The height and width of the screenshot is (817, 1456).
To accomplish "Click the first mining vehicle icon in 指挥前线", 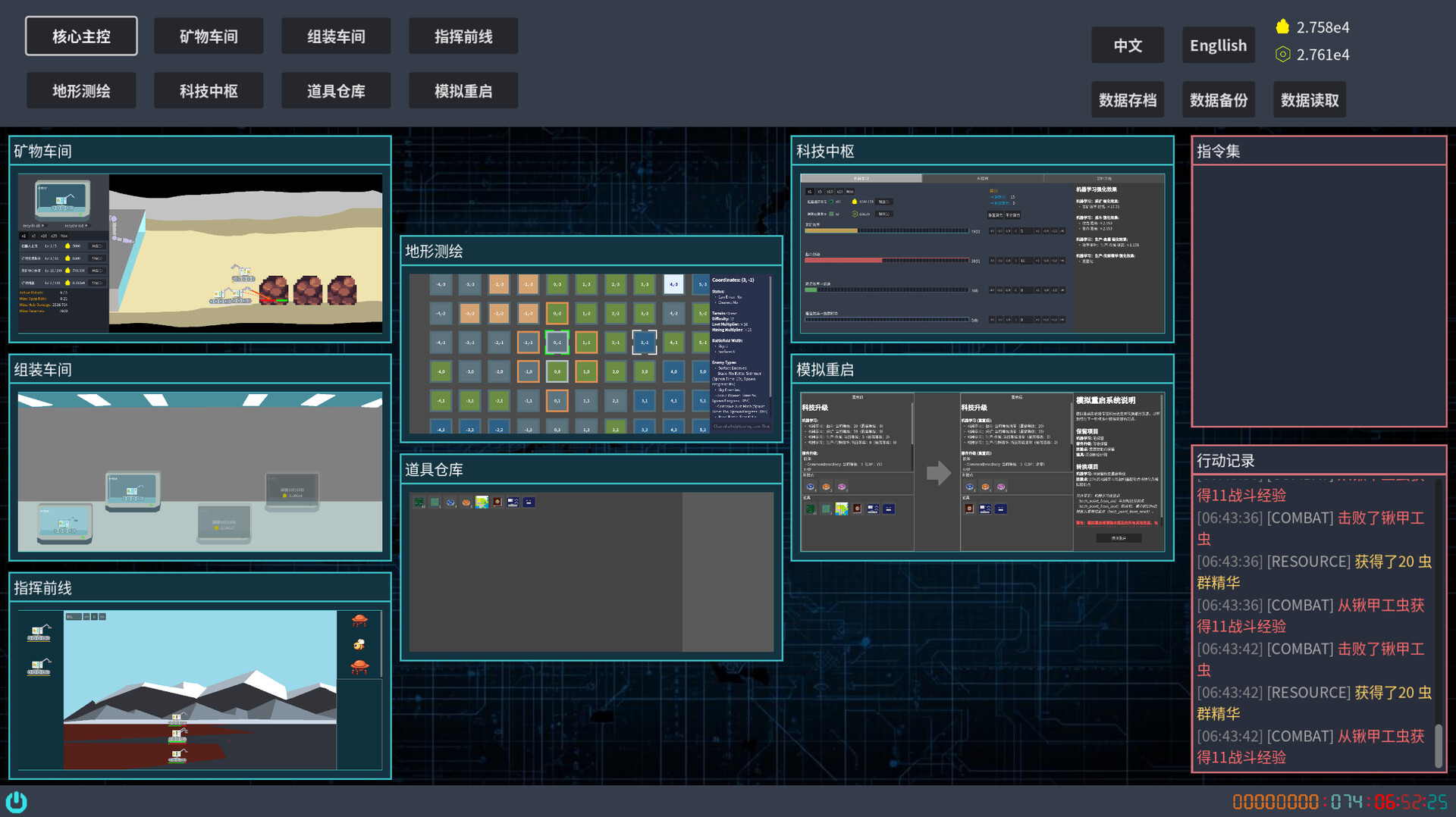I will [x=39, y=633].
